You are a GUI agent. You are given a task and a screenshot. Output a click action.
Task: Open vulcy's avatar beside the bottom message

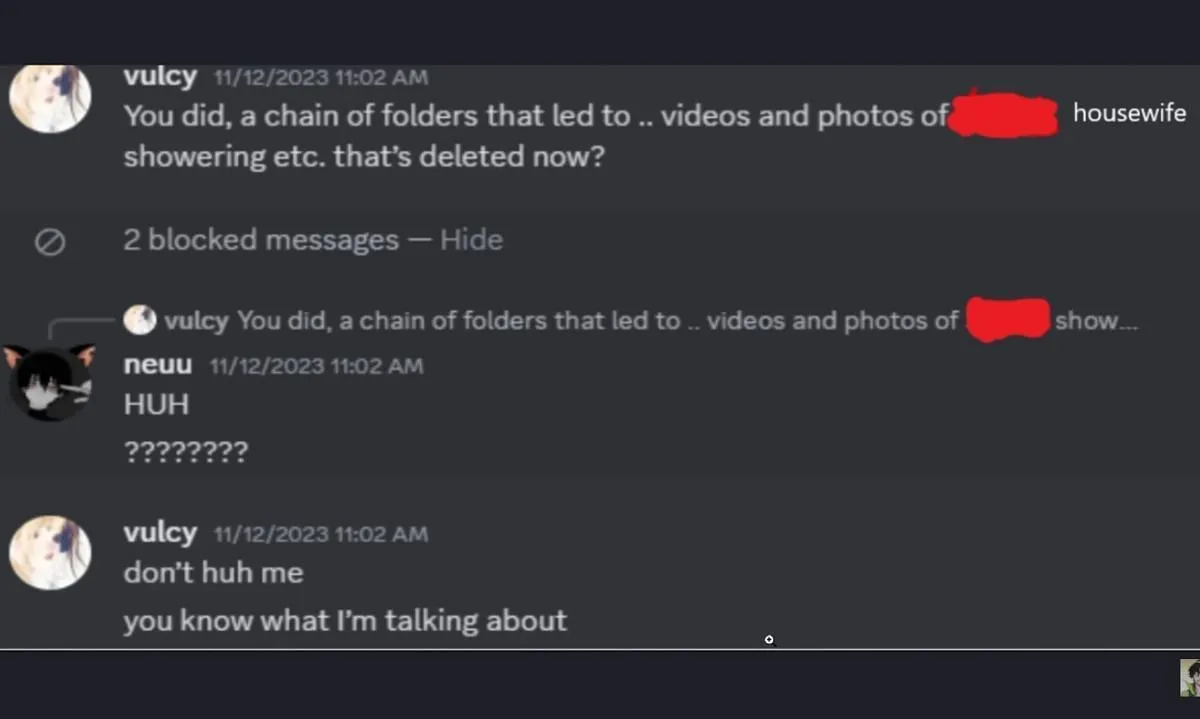(x=50, y=551)
